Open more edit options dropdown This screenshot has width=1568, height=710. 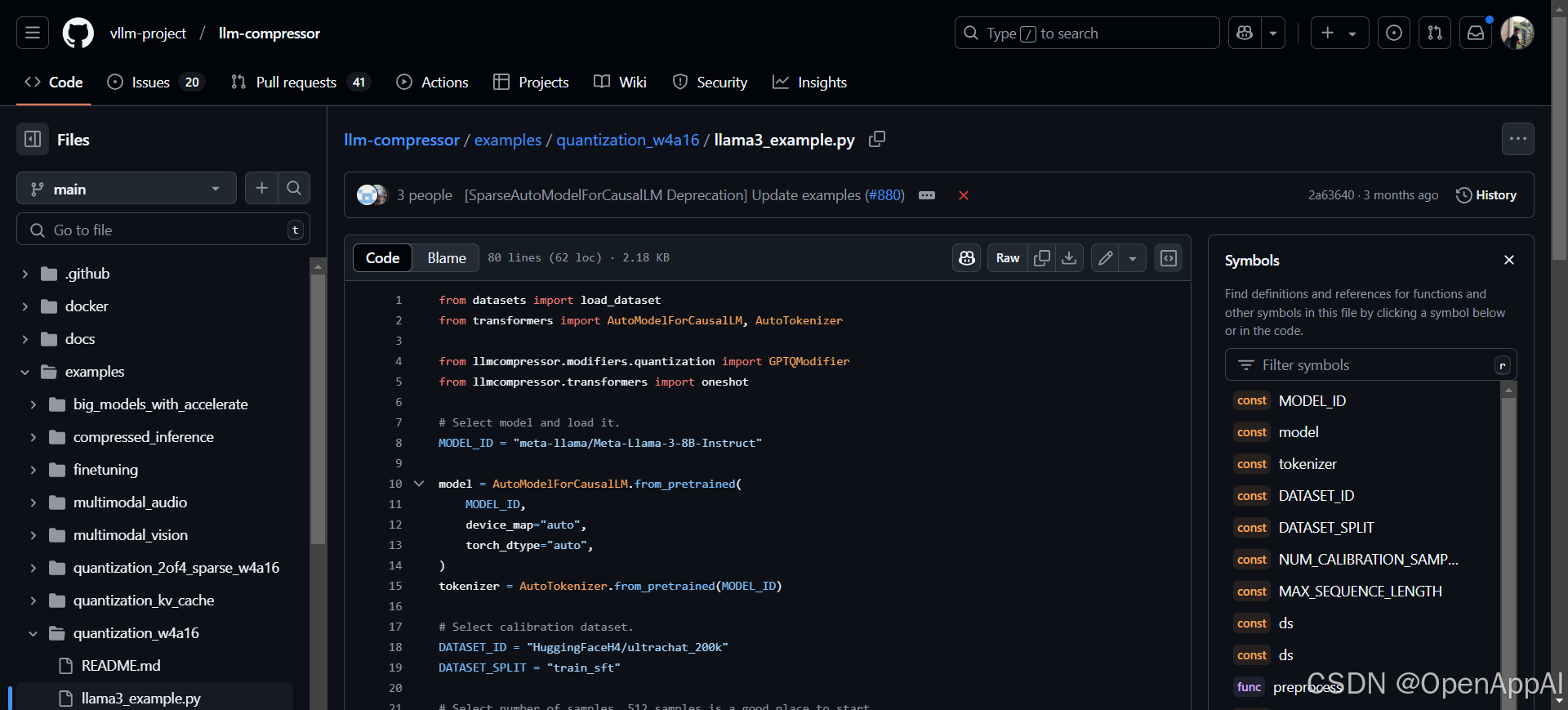pyautogui.click(x=1133, y=258)
